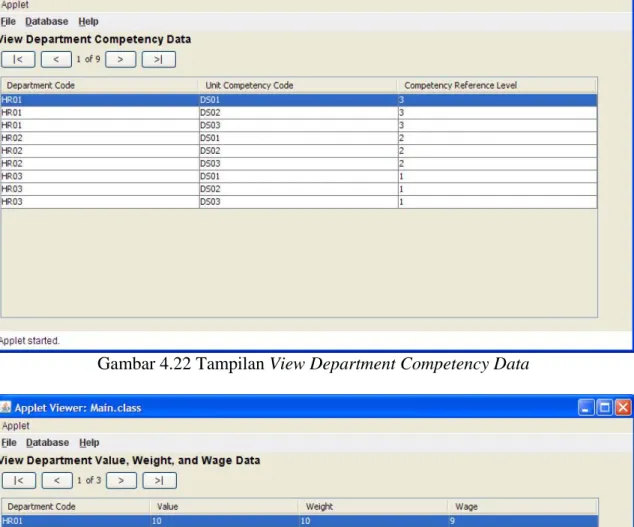634x527 pixels.
Task: Select the row HR02 with DS03
Action: click(299, 163)
